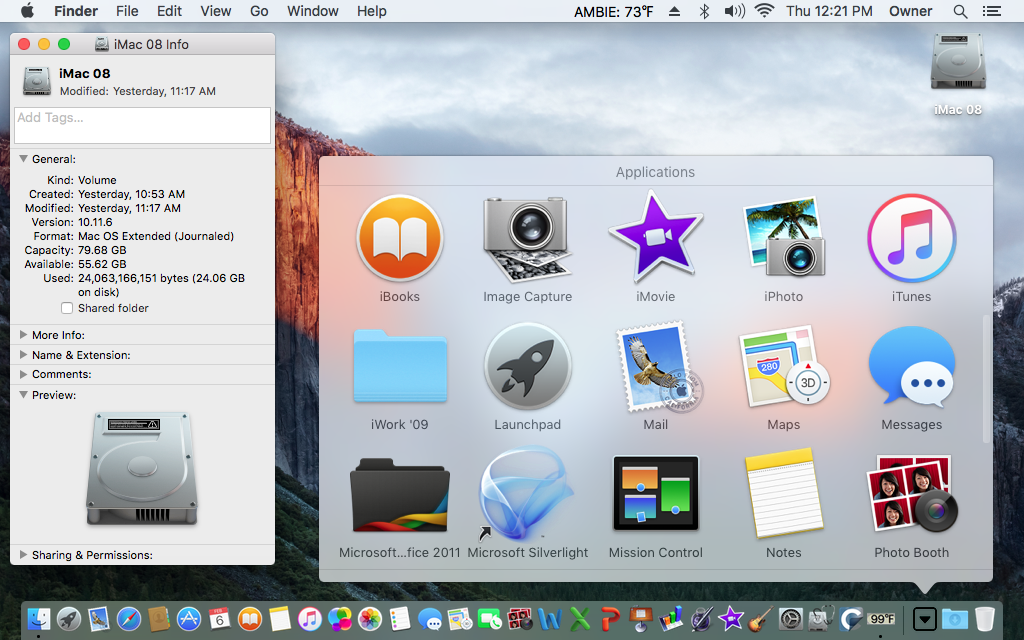Open iPhoto in the Applications stack

point(783,238)
